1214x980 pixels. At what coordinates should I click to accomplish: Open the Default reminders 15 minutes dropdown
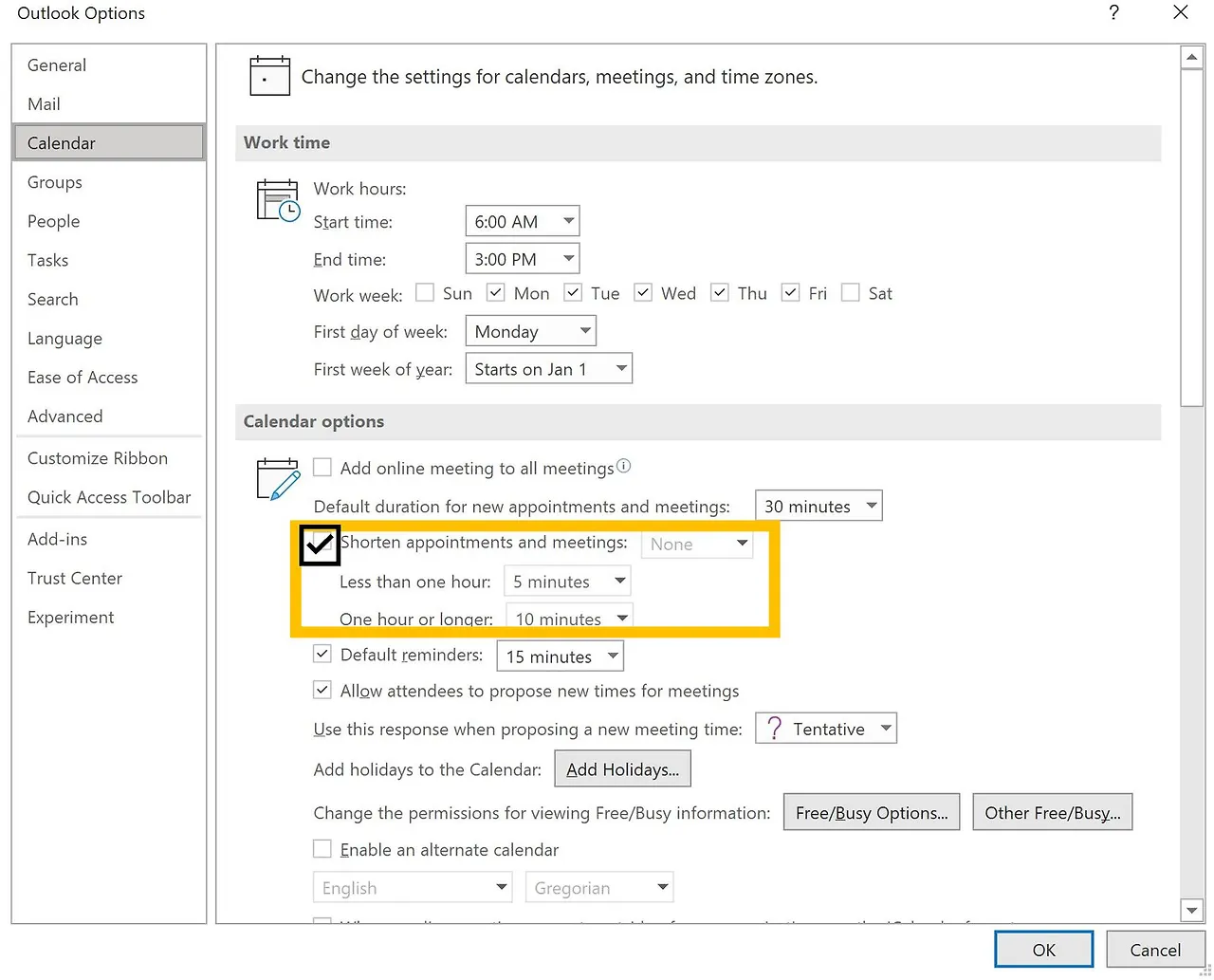561,656
